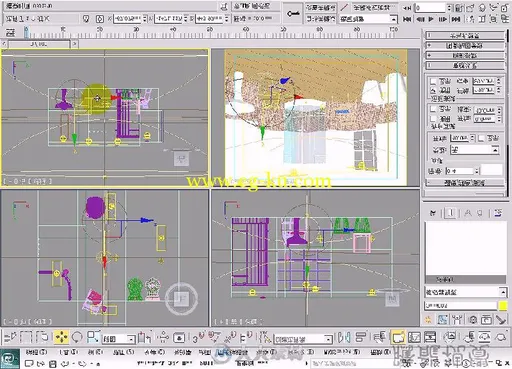Screen dimensions: 512x369
Task: Toggle the Spinner Snap icon
Action: point(246,337)
